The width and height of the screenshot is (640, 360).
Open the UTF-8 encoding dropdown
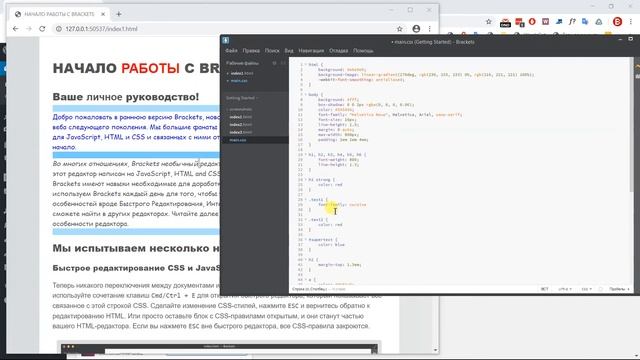tap(565, 289)
